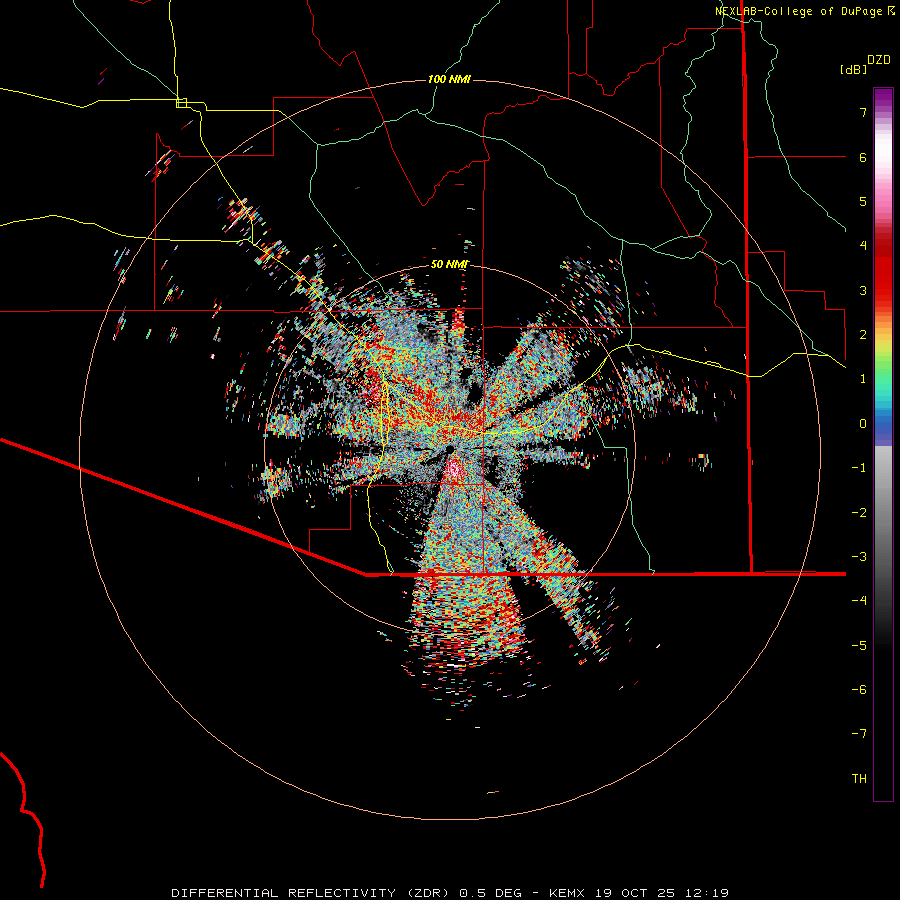900x900 pixels.
Task: Click the scale value "-4"
Action: tap(859, 600)
